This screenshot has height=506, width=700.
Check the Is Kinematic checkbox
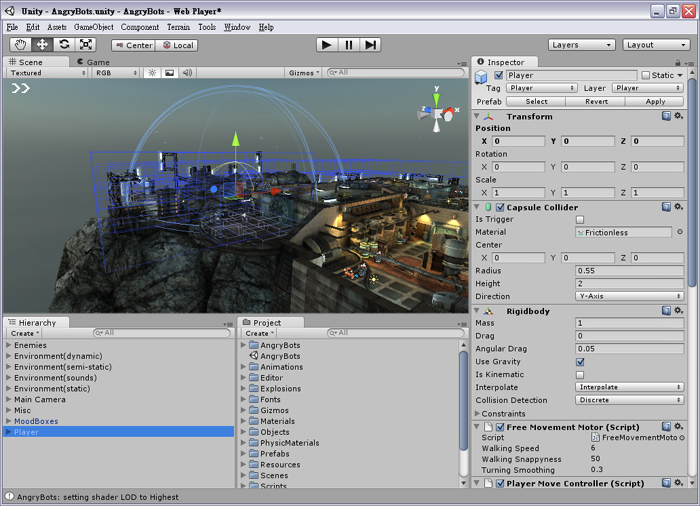[580, 375]
